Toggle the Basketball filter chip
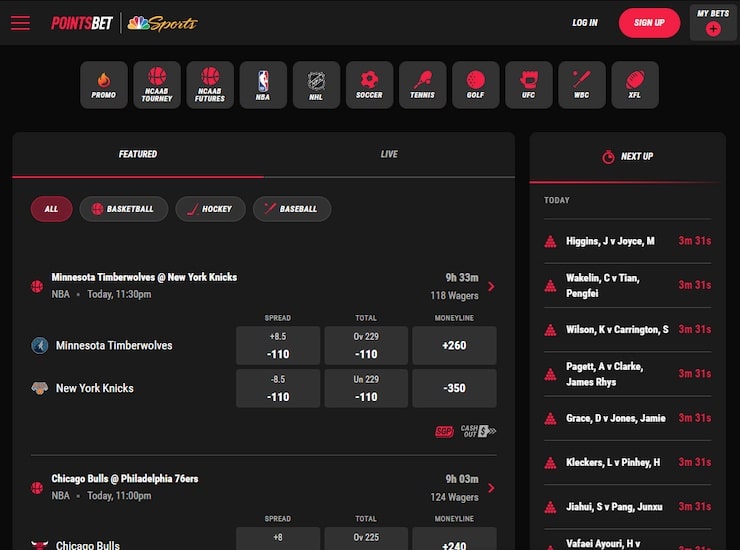 [x=124, y=209]
